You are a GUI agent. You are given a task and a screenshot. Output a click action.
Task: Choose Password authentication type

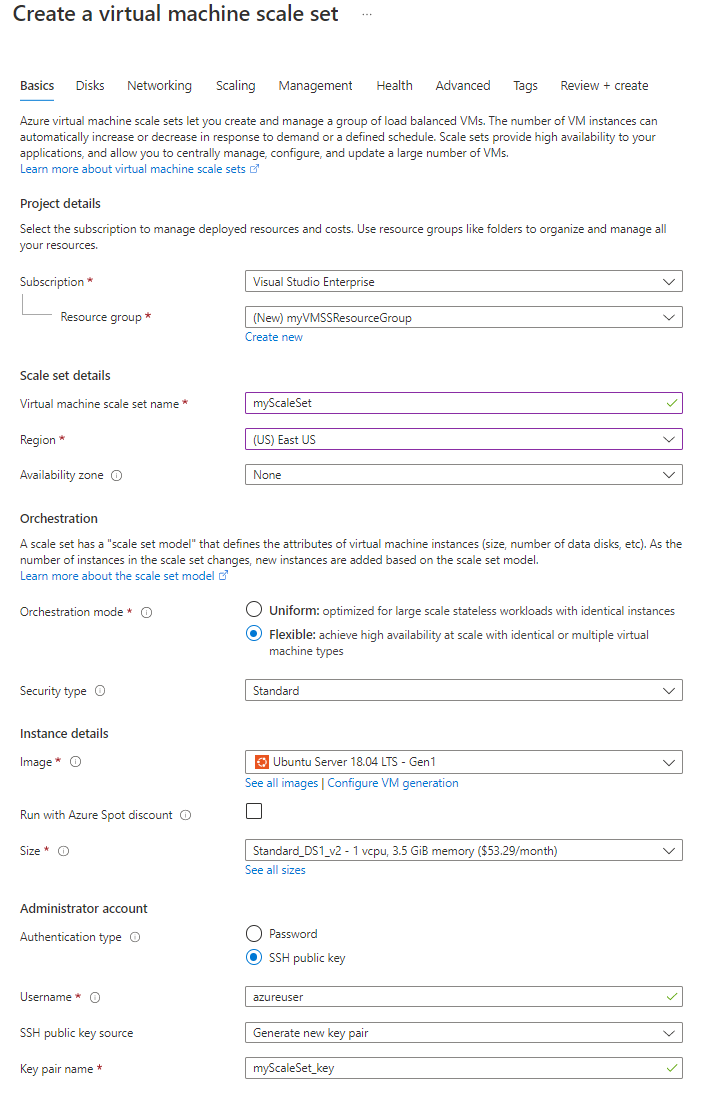point(254,934)
